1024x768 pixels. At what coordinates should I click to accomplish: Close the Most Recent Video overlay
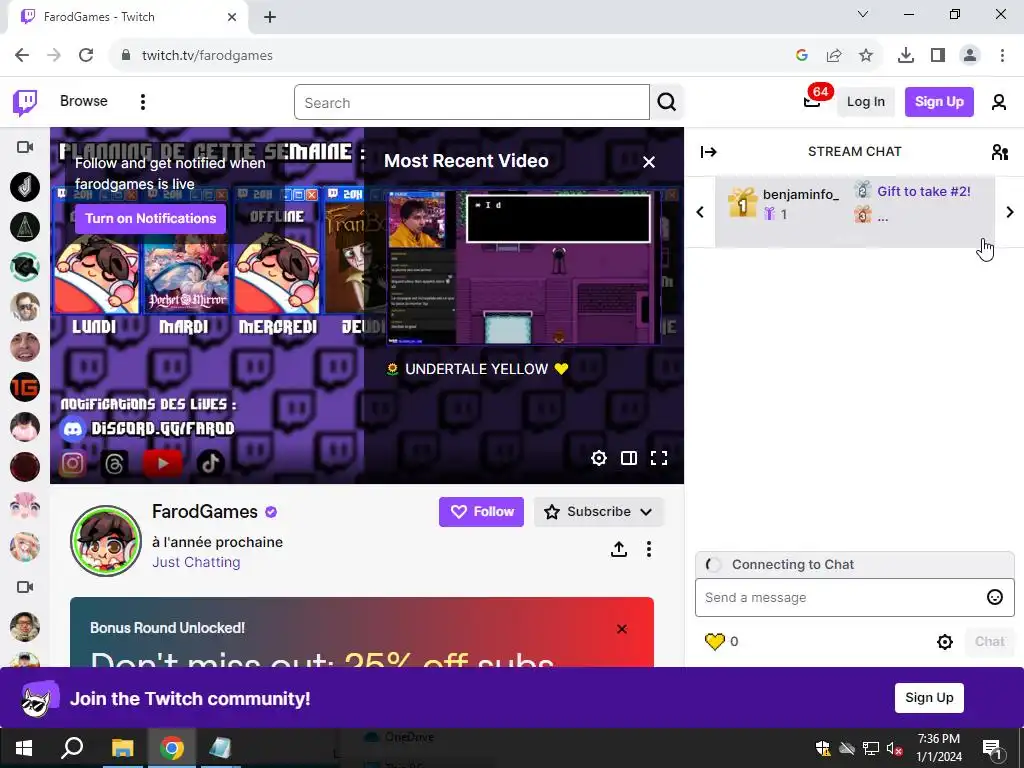click(x=648, y=162)
